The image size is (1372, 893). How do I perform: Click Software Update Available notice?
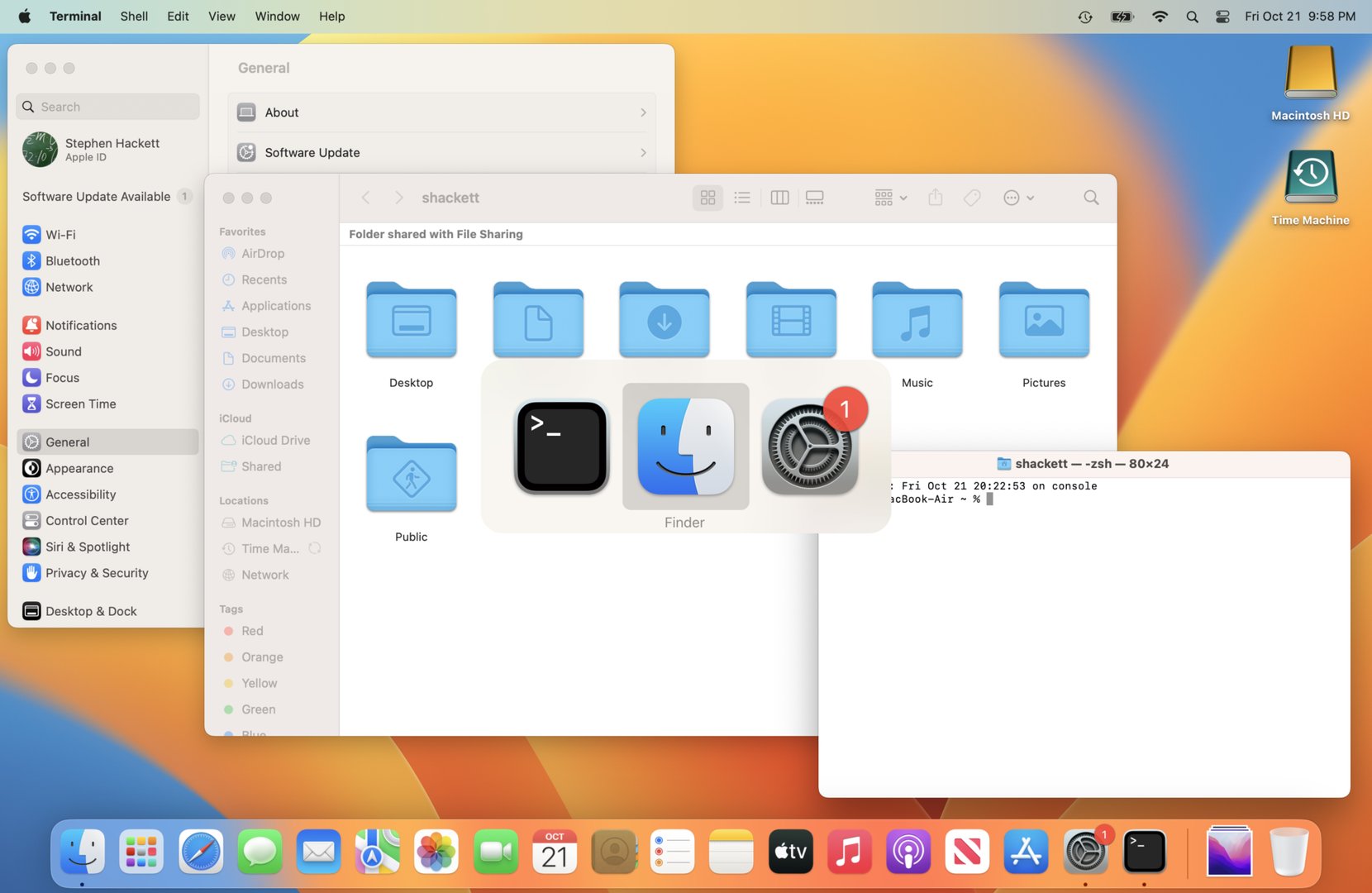click(107, 197)
